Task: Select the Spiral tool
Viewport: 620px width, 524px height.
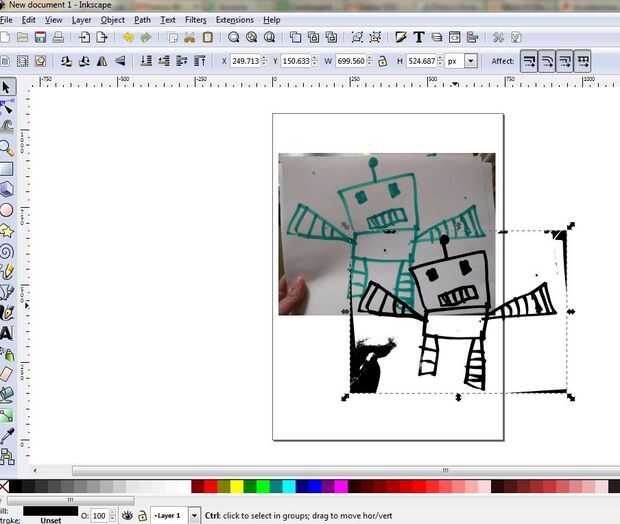Action: [6, 251]
